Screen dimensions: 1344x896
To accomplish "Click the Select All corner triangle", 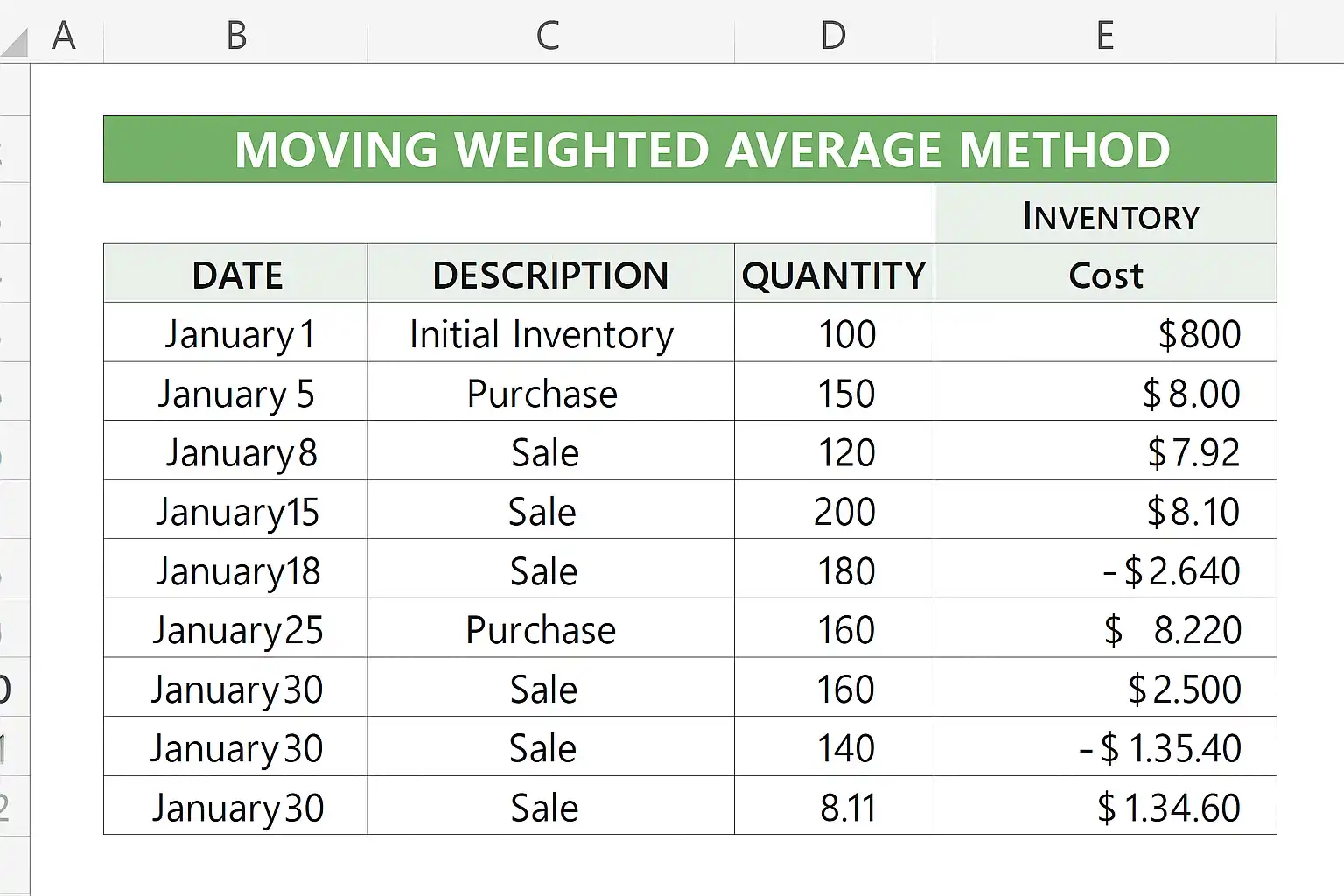I will 15,42.
